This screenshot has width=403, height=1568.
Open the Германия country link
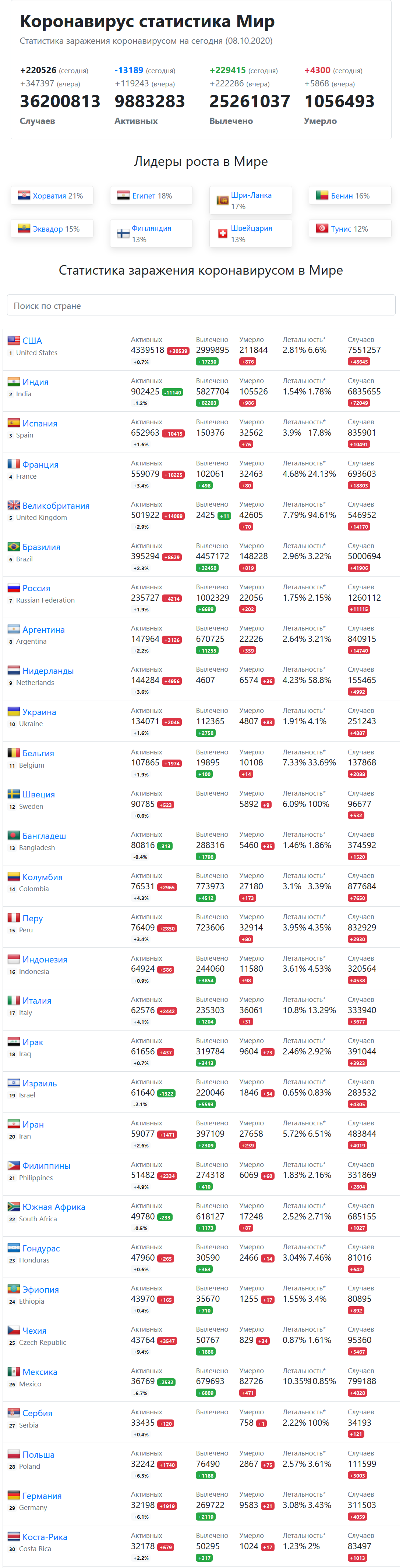(x=42, y=1496)
